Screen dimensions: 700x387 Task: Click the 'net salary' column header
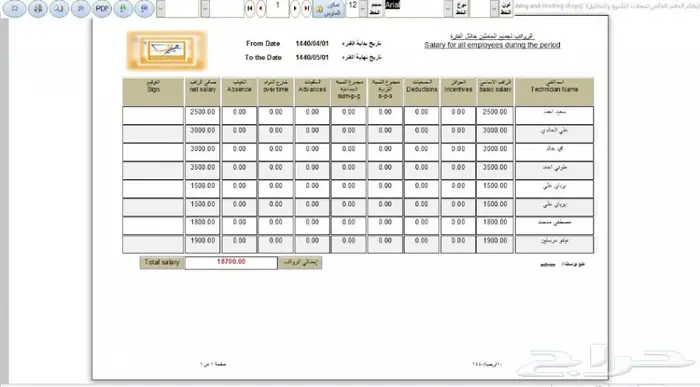202,92
